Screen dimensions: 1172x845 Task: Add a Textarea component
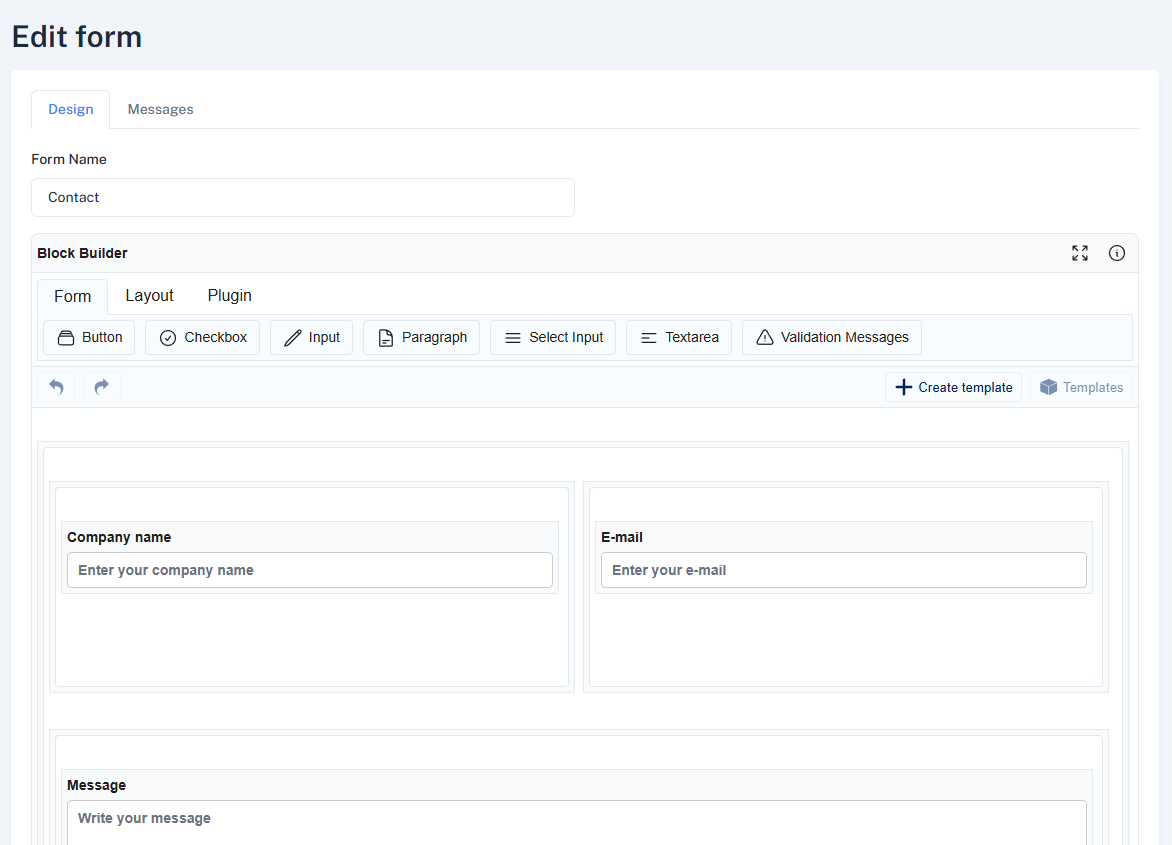(679, 337)
